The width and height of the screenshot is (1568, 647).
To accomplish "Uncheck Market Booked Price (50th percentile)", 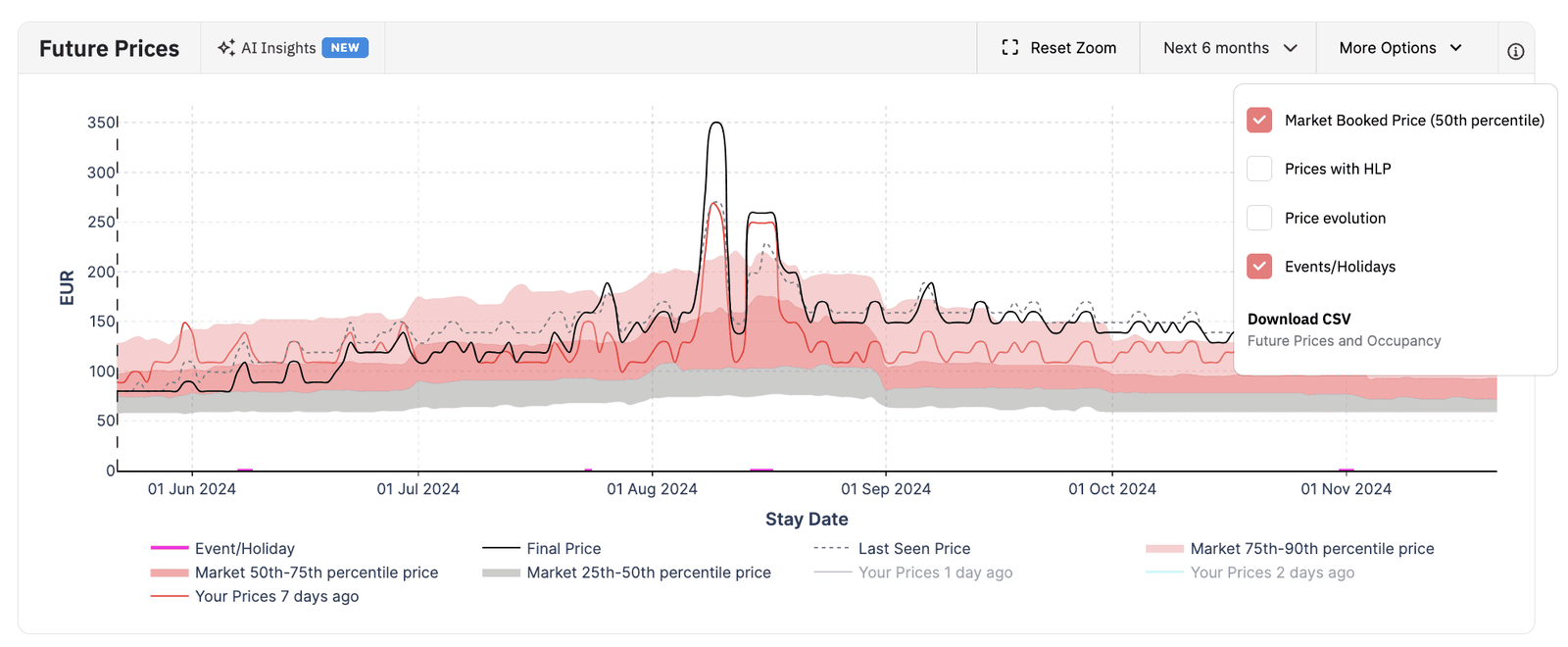I will point(1259,120).
